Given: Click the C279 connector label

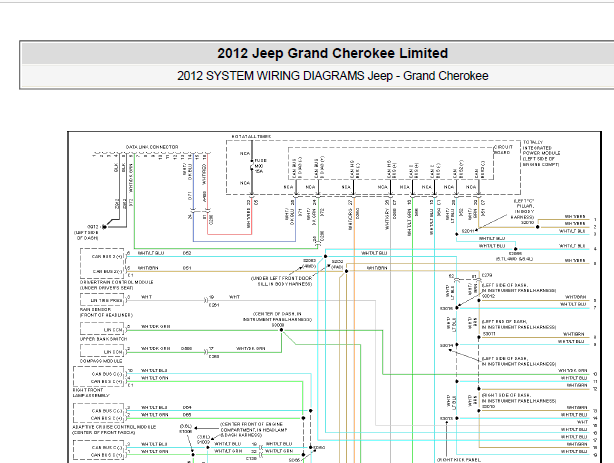Looking at the screenshot, I should (x=487, y=275).
